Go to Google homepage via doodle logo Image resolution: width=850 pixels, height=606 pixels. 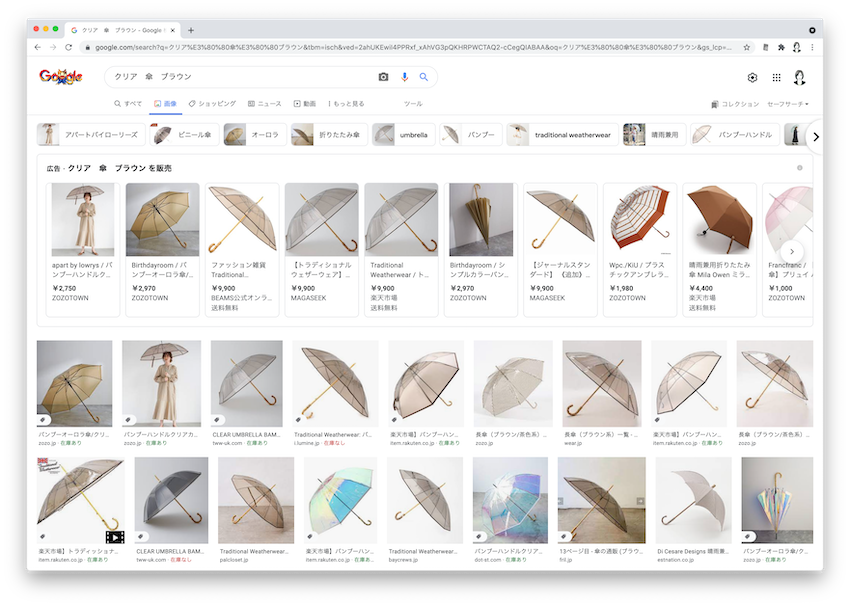pos(61,77)
